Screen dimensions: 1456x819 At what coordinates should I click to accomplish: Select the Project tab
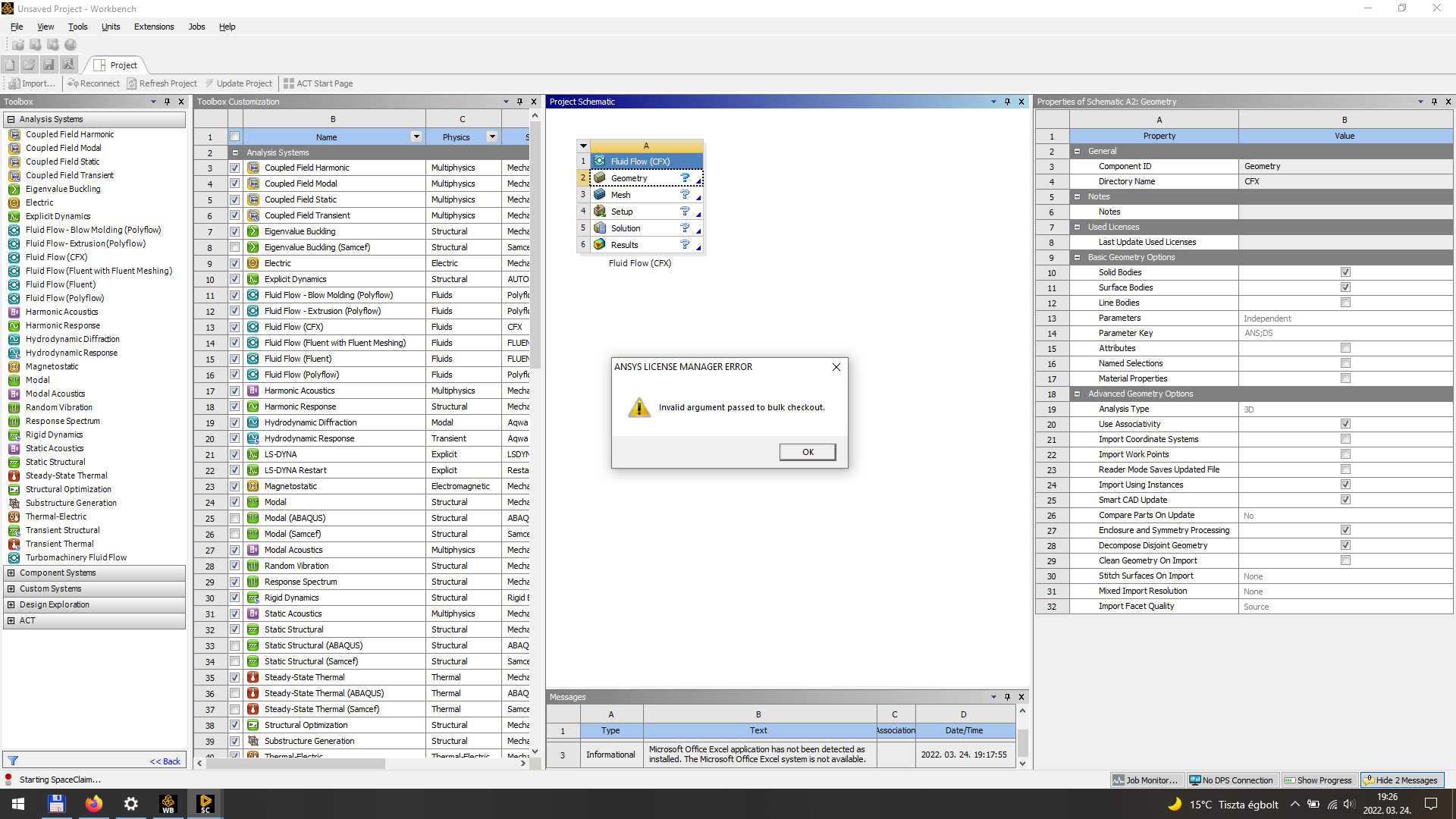(117, 65)
